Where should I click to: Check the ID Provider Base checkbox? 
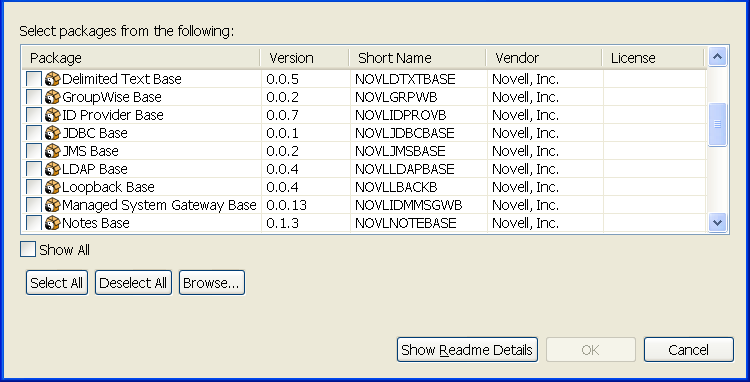[33, 115]
